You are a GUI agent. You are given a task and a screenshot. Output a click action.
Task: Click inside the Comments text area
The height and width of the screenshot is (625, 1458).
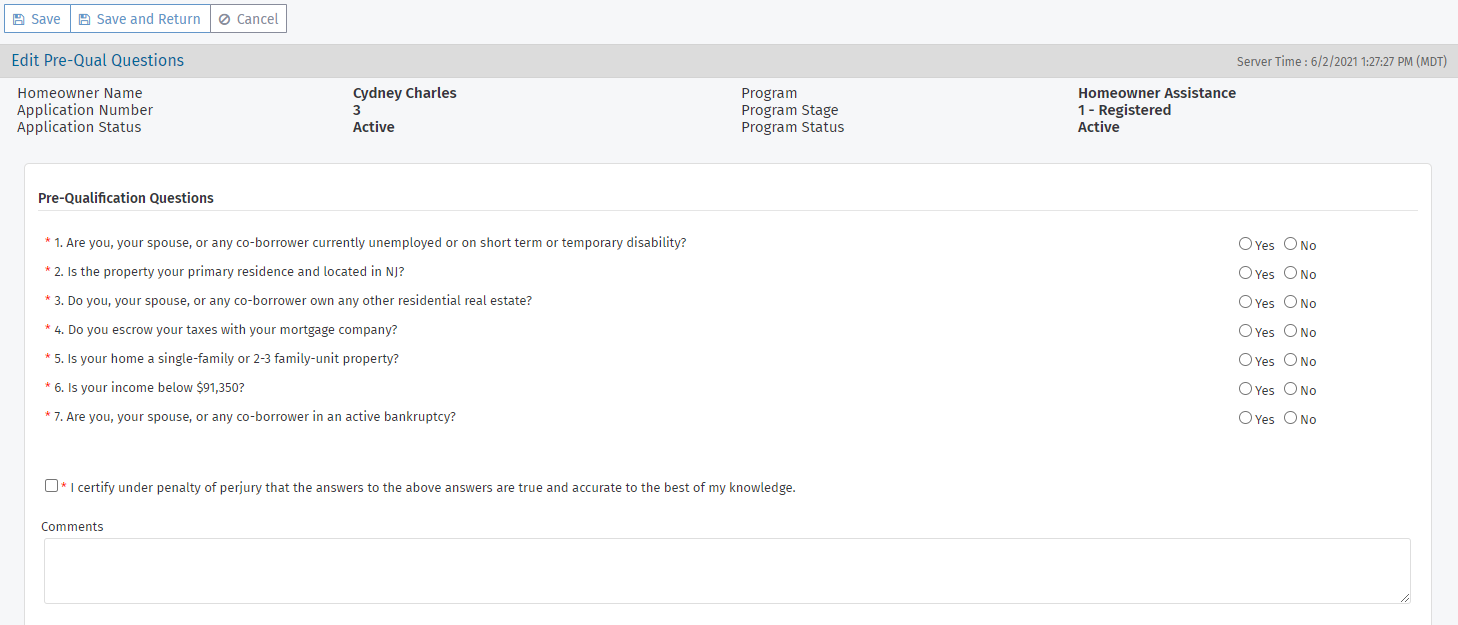tap(726, 570)
